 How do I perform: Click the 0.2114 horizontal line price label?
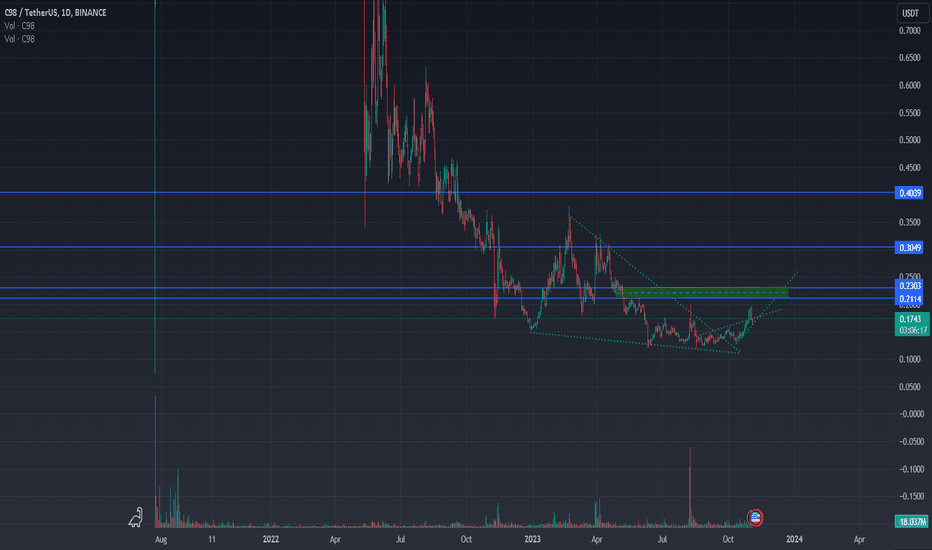point(909,298)
